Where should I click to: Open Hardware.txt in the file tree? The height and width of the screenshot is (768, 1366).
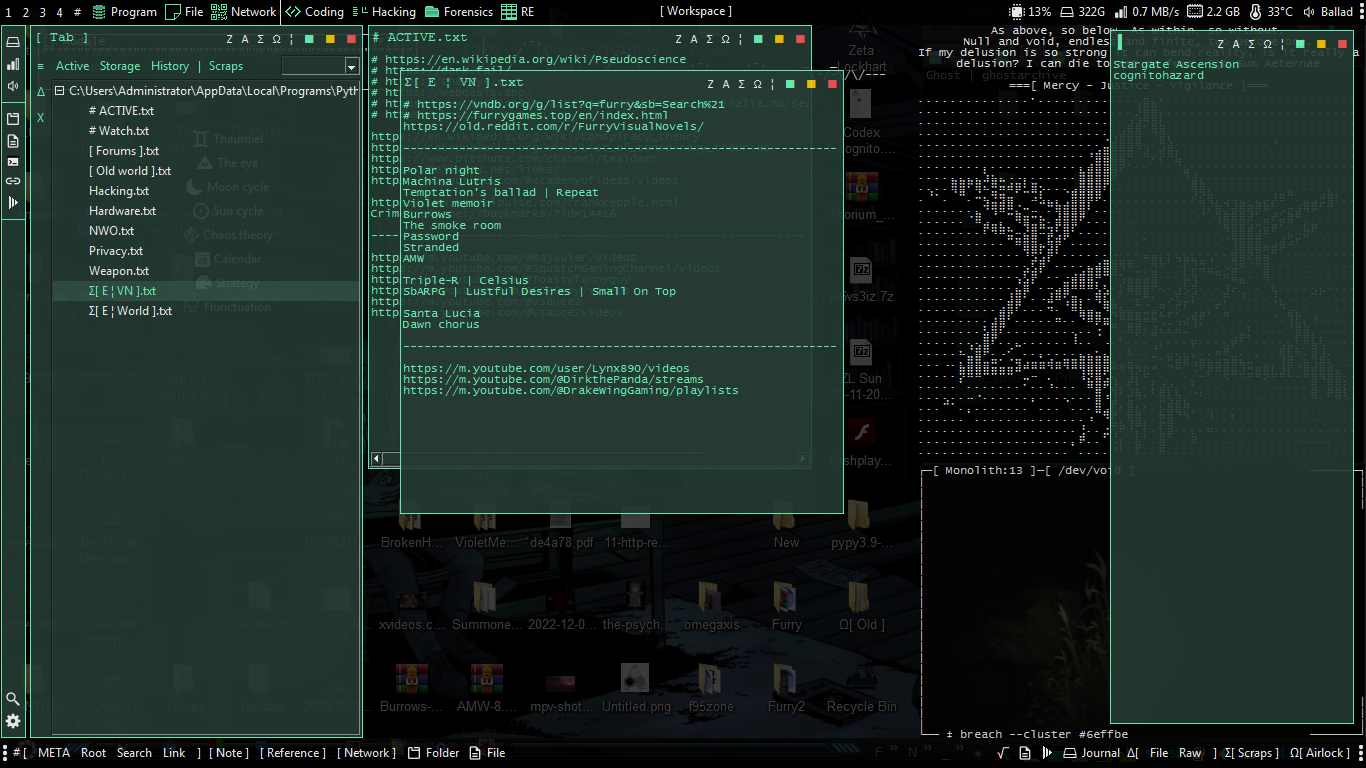coord(123,211)
